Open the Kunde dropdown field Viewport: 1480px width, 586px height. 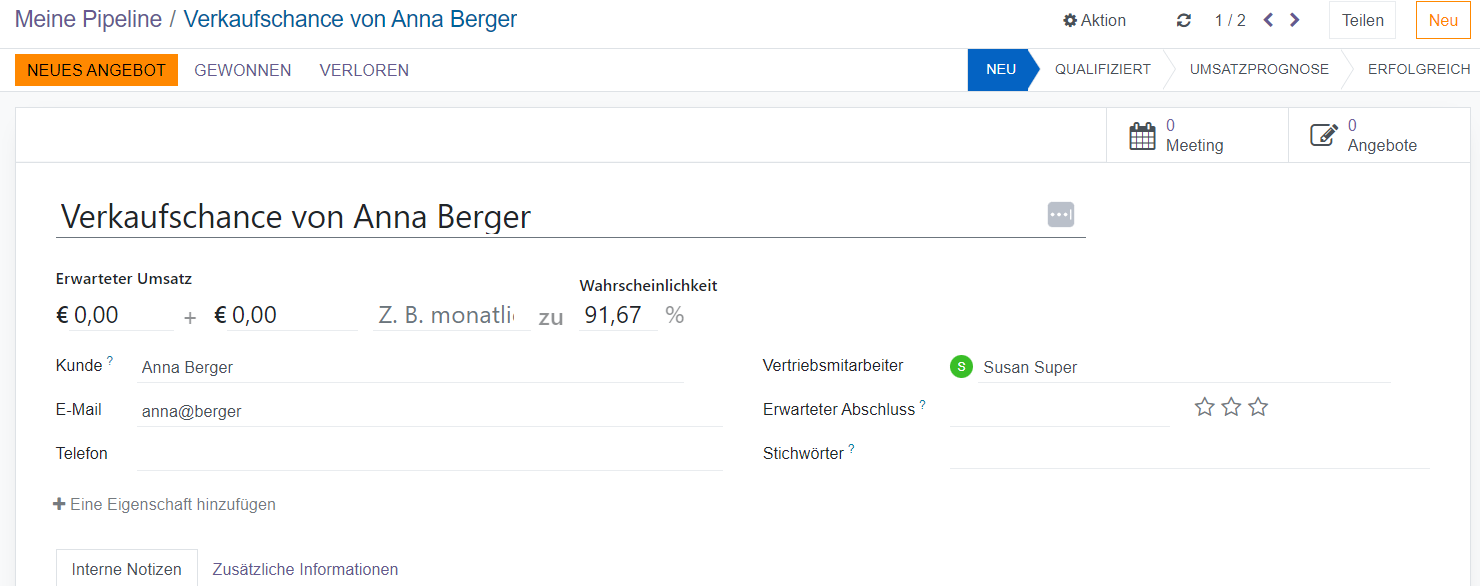[410, 367]
